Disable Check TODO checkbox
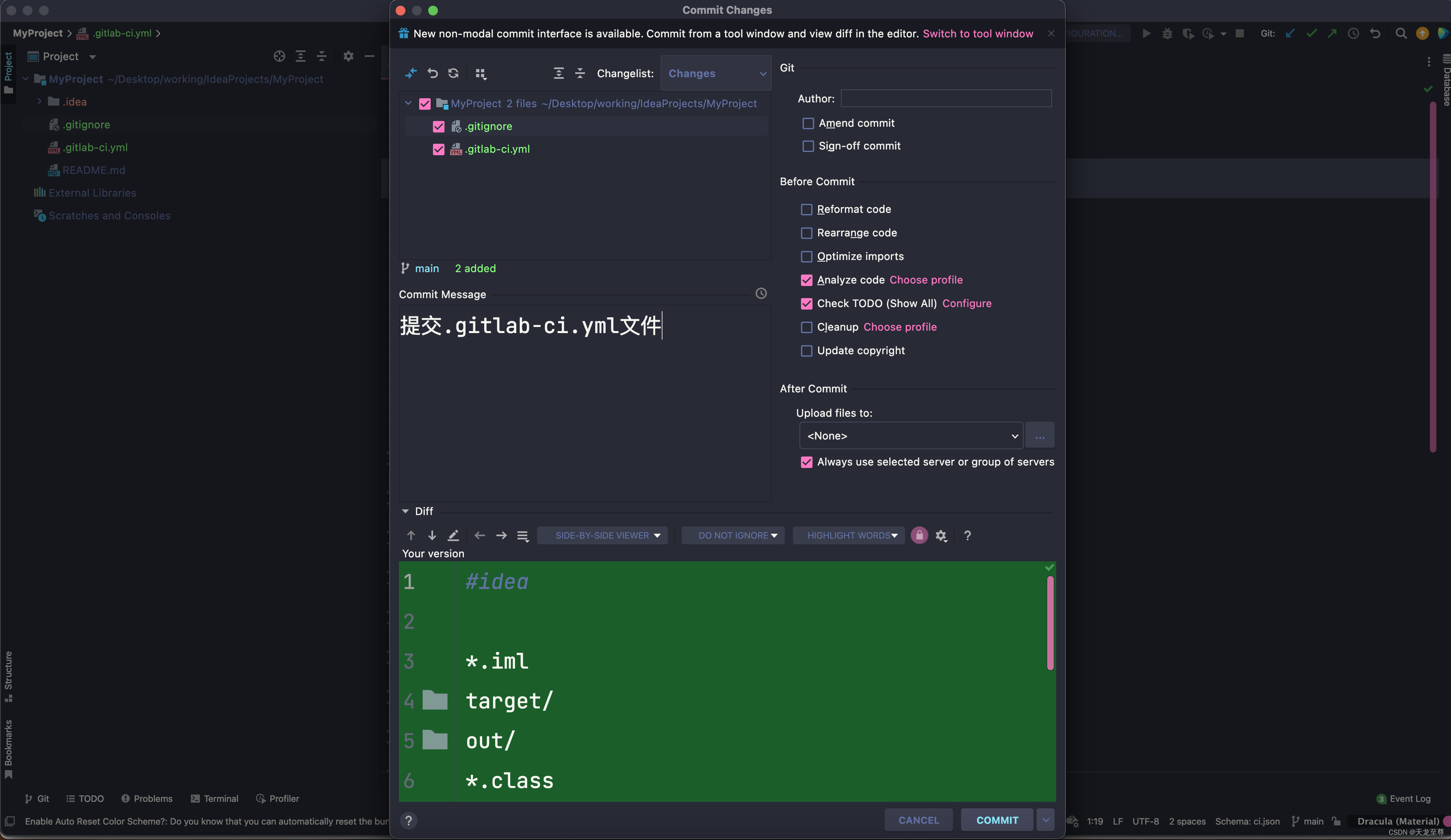 click(806, 304)
